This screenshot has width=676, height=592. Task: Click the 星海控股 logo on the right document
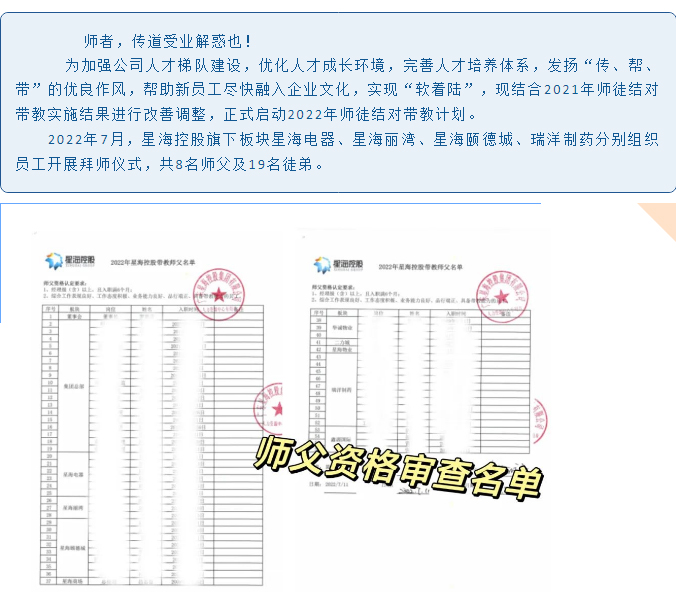tap(338, 265)
